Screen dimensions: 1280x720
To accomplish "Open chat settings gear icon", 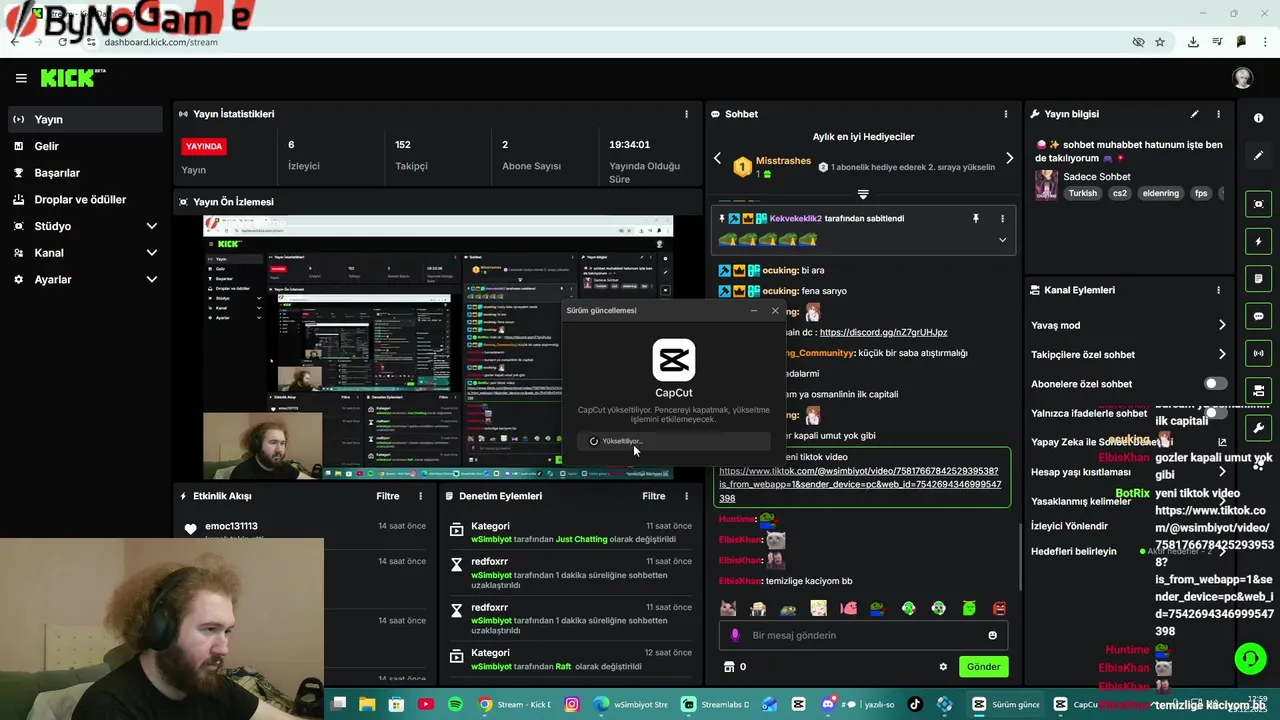I will (942, 667).
